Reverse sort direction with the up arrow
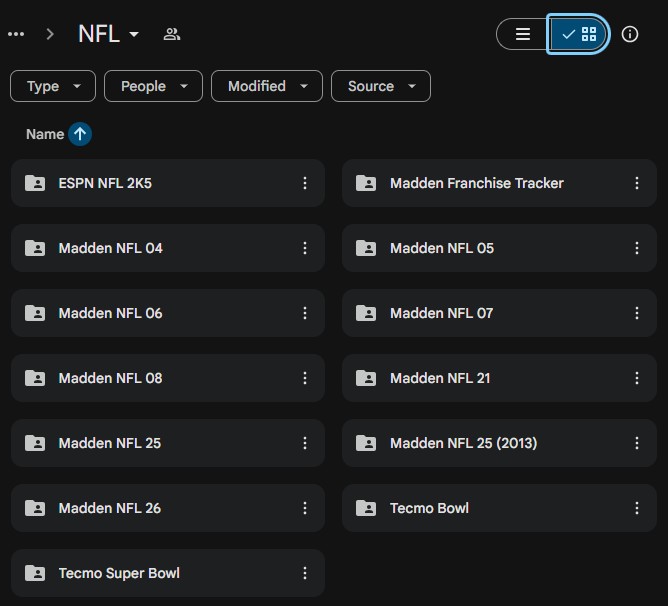Image resolution: width=668 pixels, height=606 pixels. click(80, 134)
